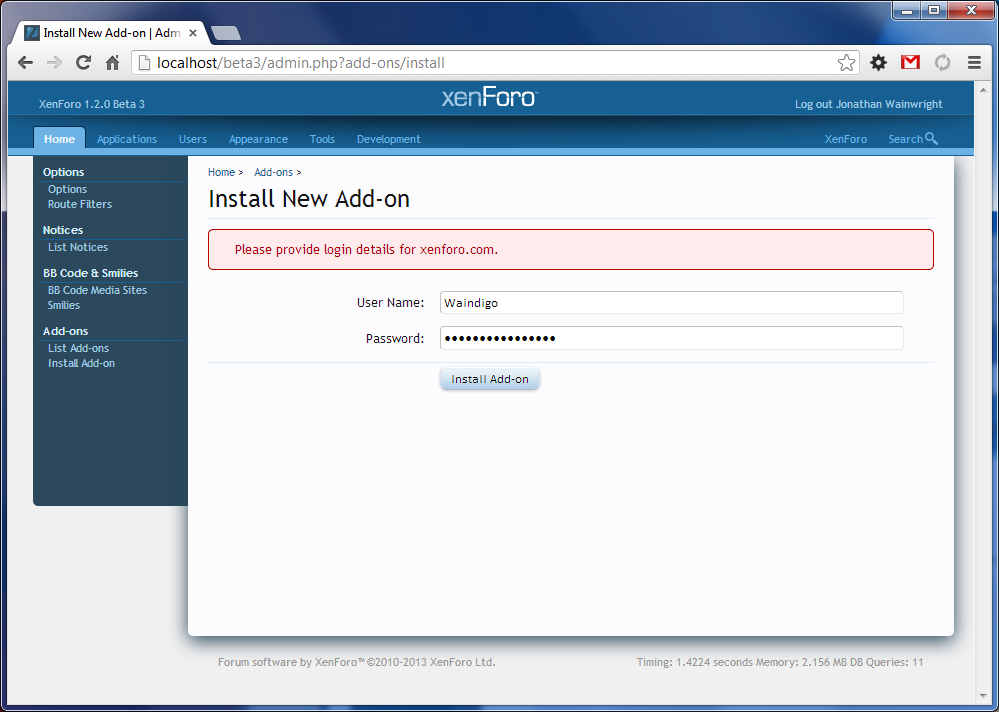Open Install Add-on in the sidebar
Image resolution: width=999 pixels, height=712 pixels.
(x=82, y=363)
